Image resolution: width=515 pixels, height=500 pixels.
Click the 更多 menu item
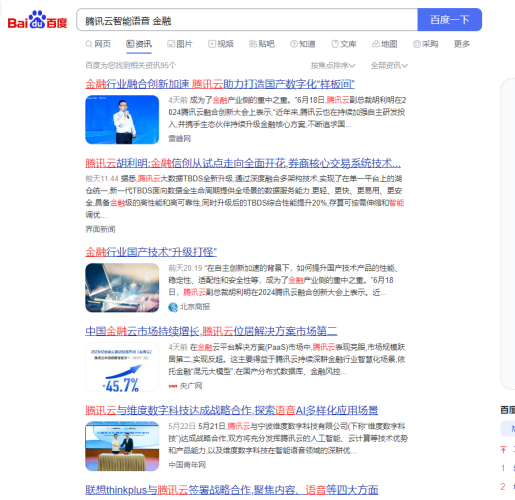(x=462, y=44)
